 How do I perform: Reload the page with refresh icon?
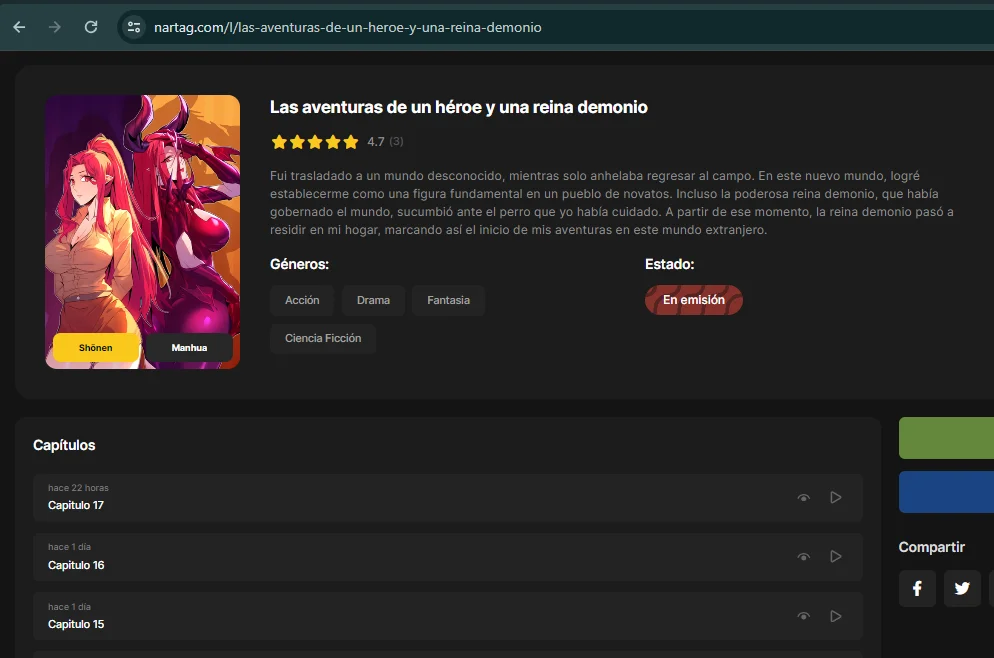[91, 27]
